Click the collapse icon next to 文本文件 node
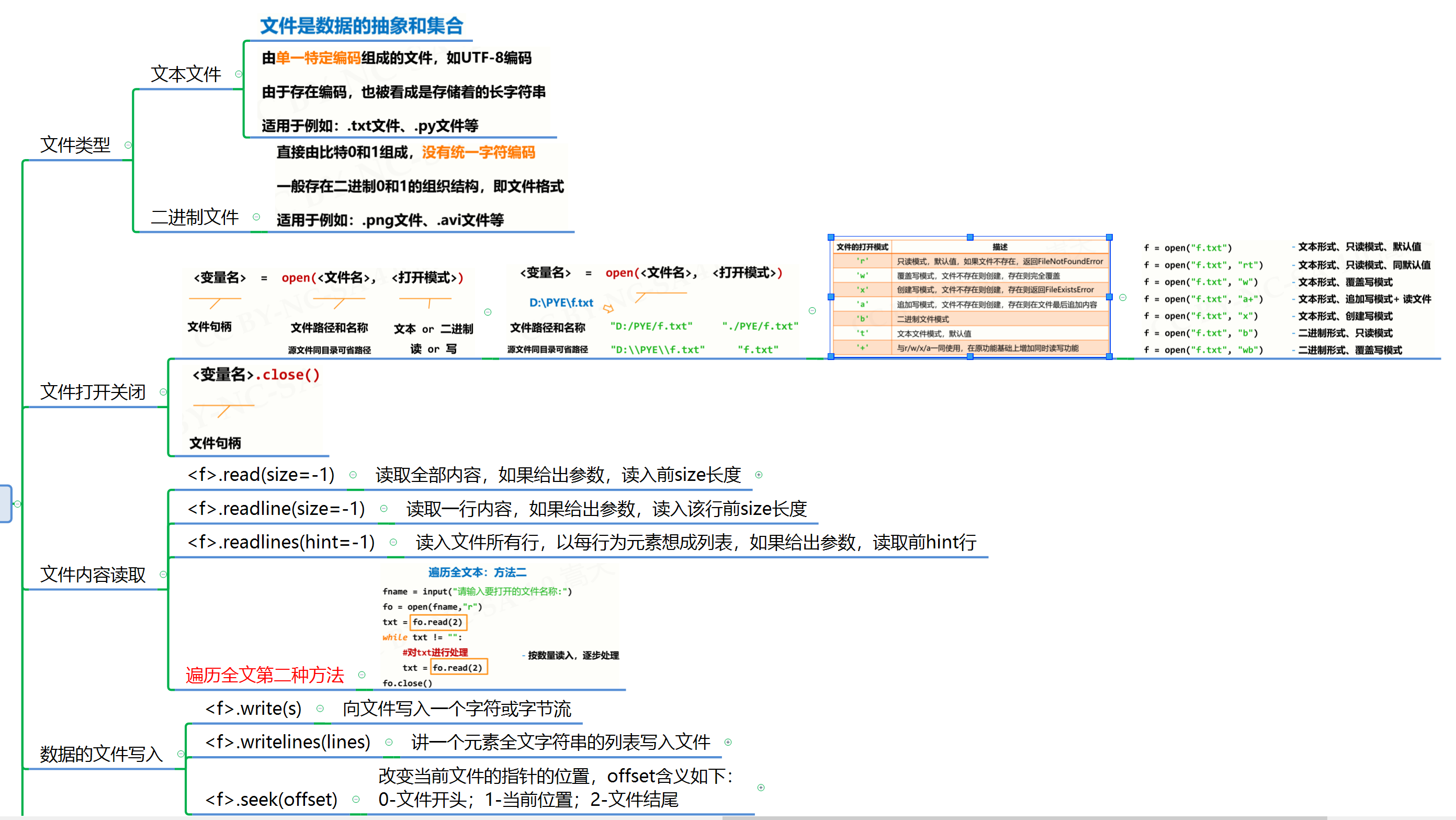1456x820 pixels. coord(238,73)
